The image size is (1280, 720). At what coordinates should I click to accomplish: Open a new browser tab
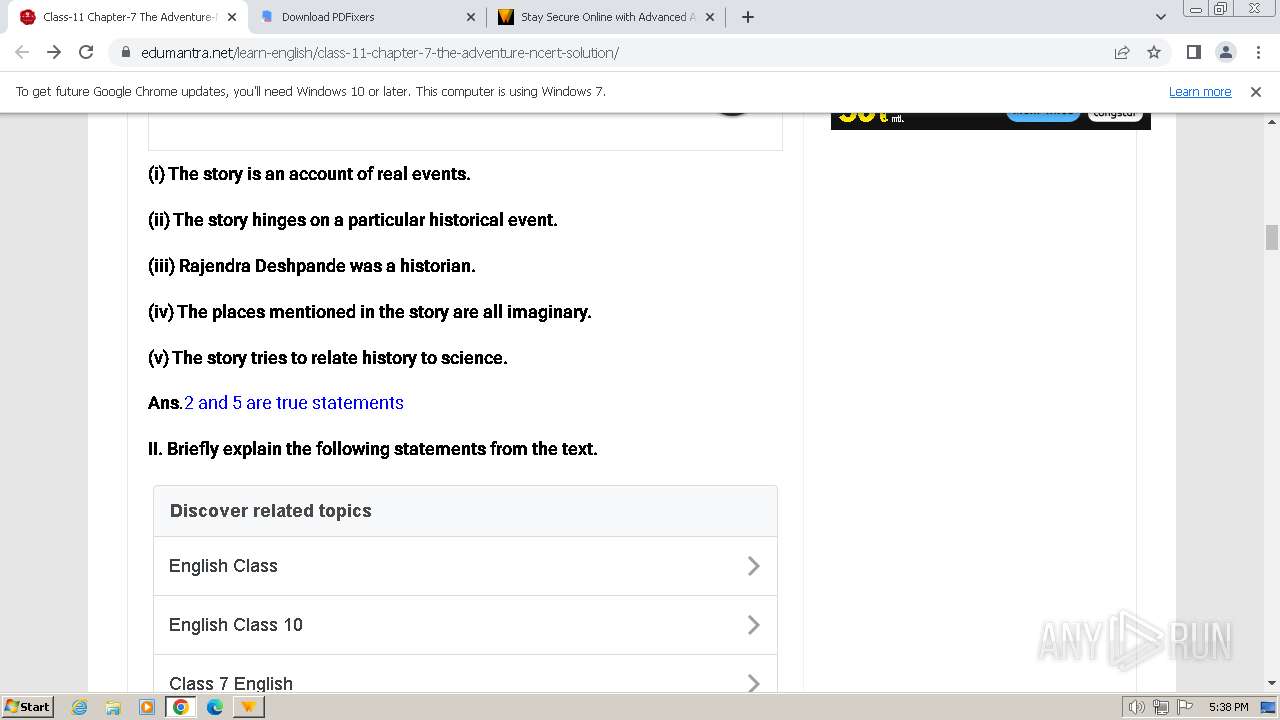pyautogui.click(x=747, y=17)
